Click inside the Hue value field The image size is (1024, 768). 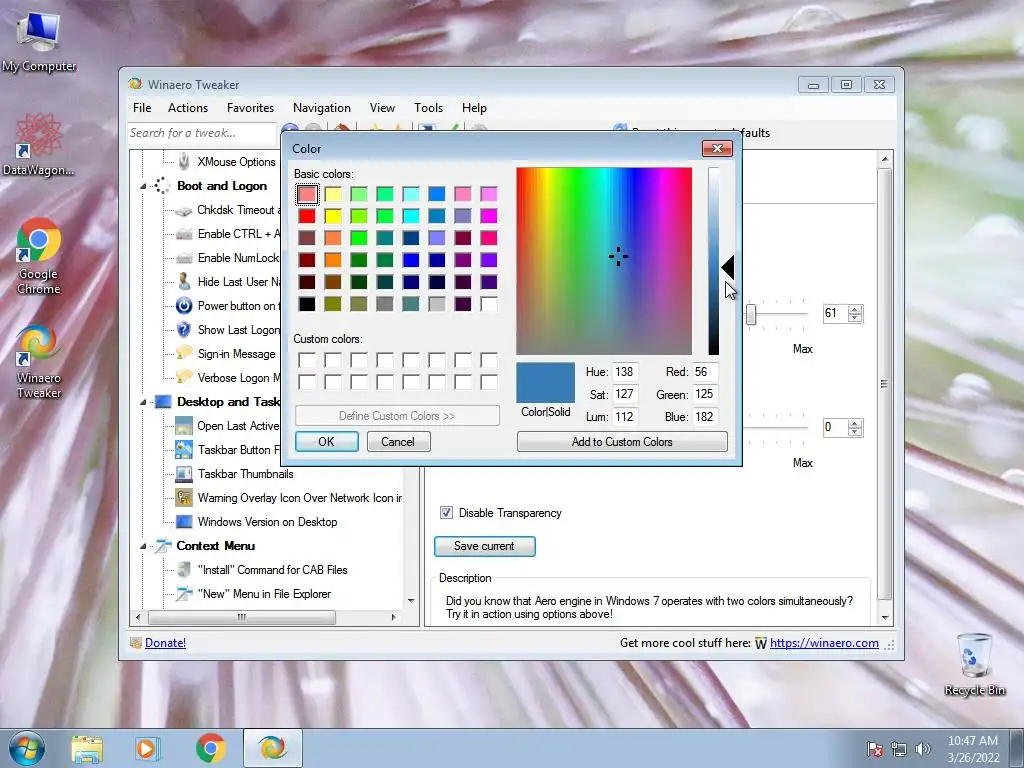click(x=625, y=372)
